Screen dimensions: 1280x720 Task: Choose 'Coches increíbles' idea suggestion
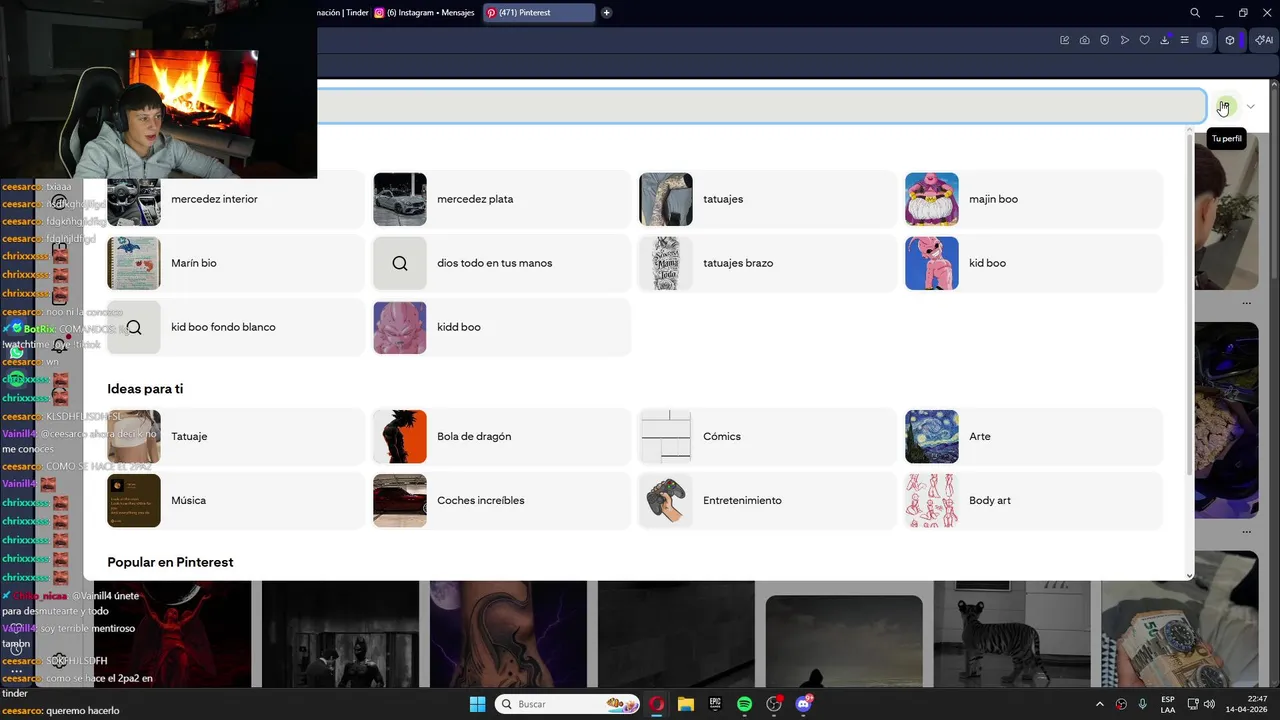[502, 500]
